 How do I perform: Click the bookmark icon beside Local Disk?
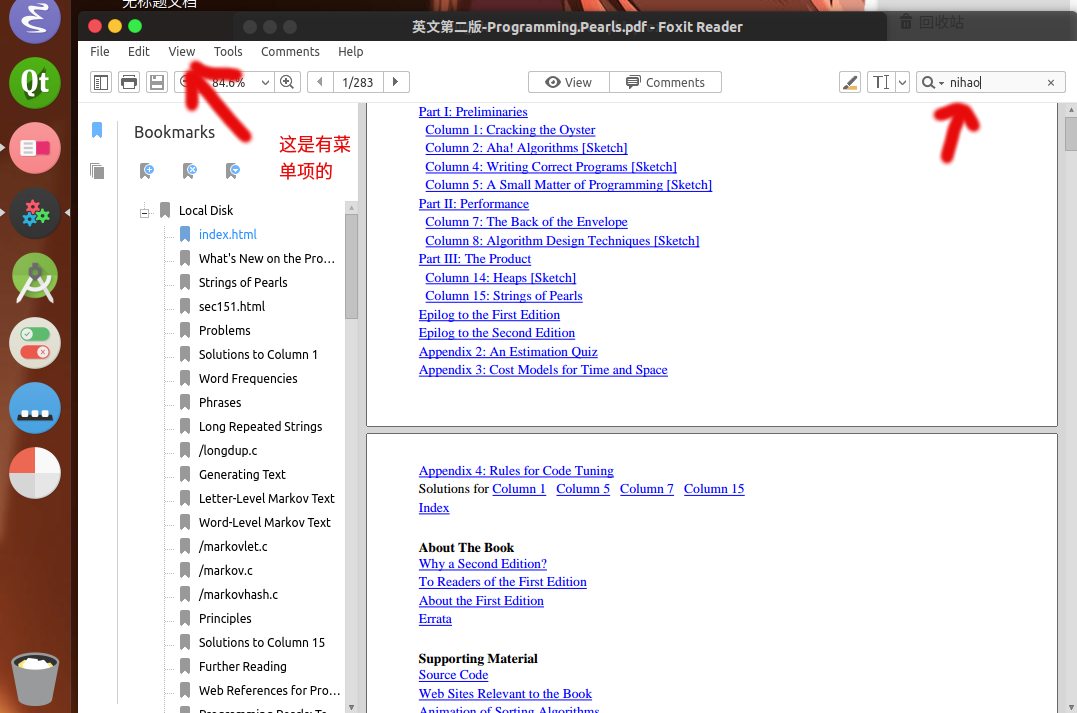pyautogui.click(x=165, y=210)
